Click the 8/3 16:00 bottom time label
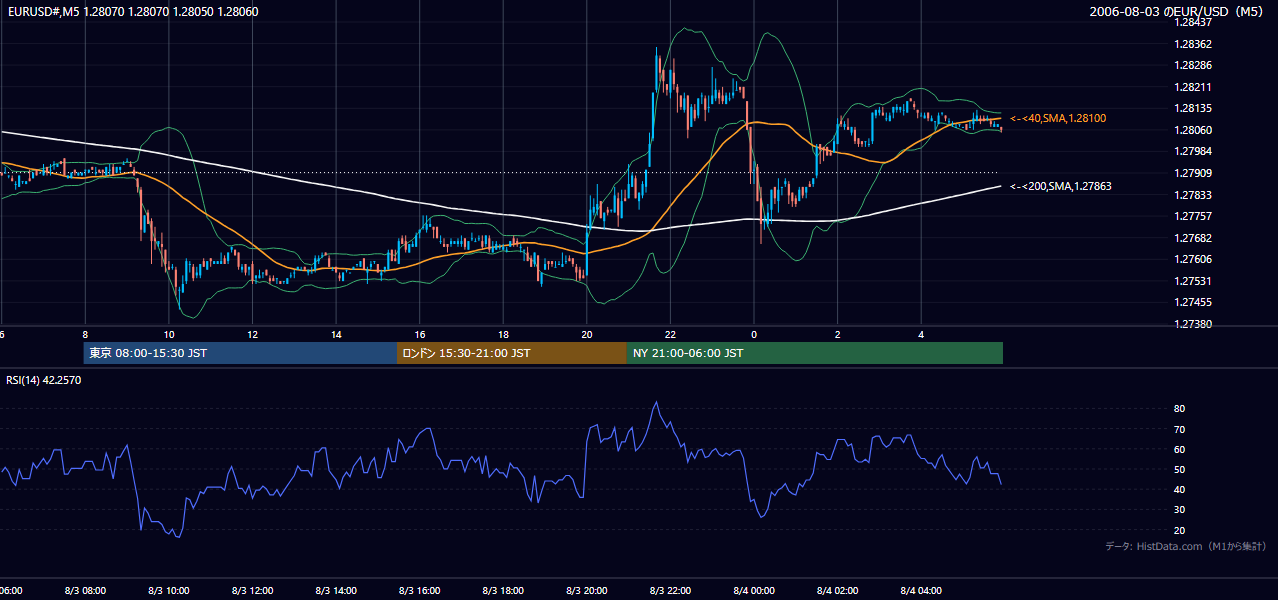This screenshot has height=600, width=1278. point(420,591)
